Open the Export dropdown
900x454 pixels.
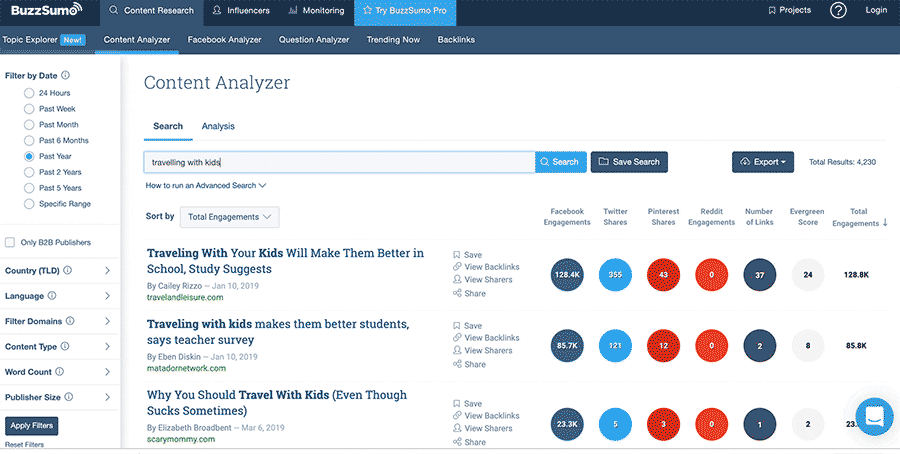click(x=763, y=162)
